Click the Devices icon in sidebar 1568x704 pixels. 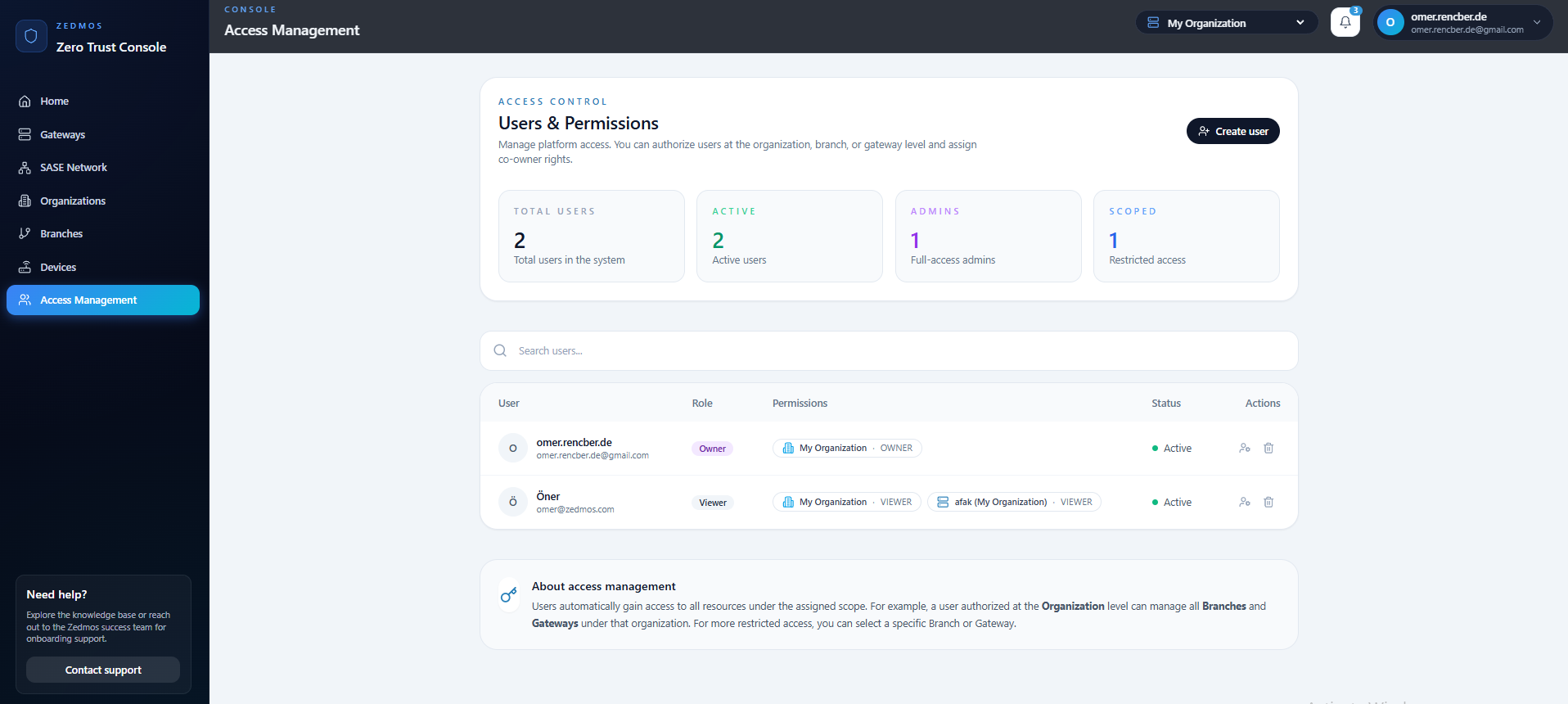point(25,267)
